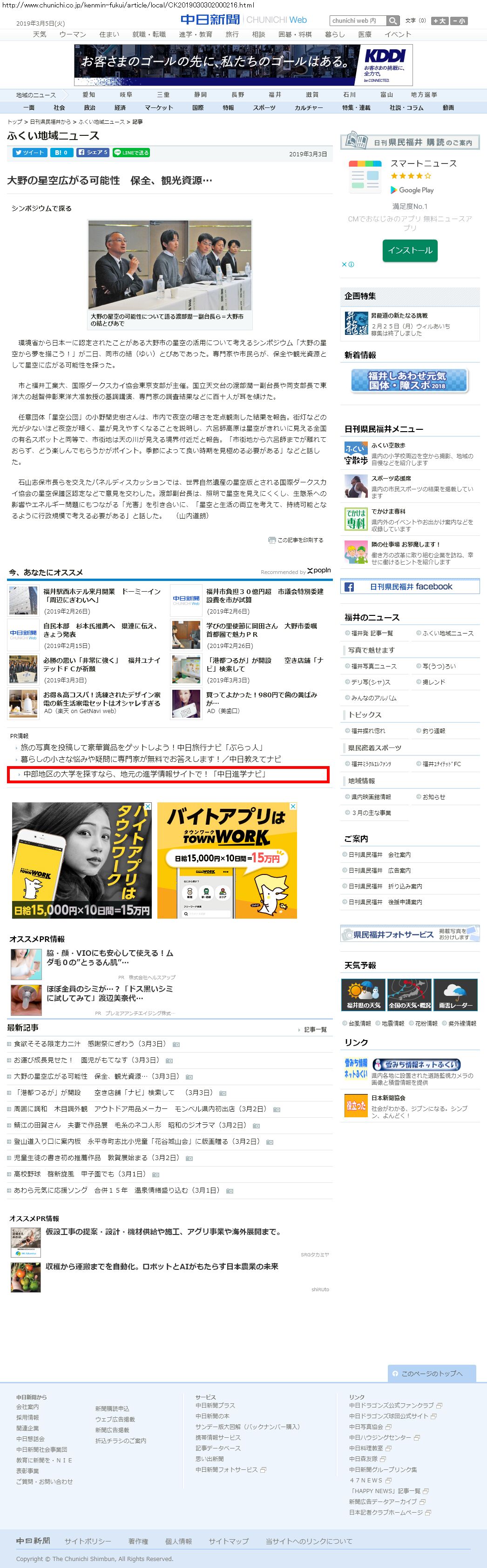Open 中日進学ナビ PR link
The image size is (487, 1568).
click(144, 774)
